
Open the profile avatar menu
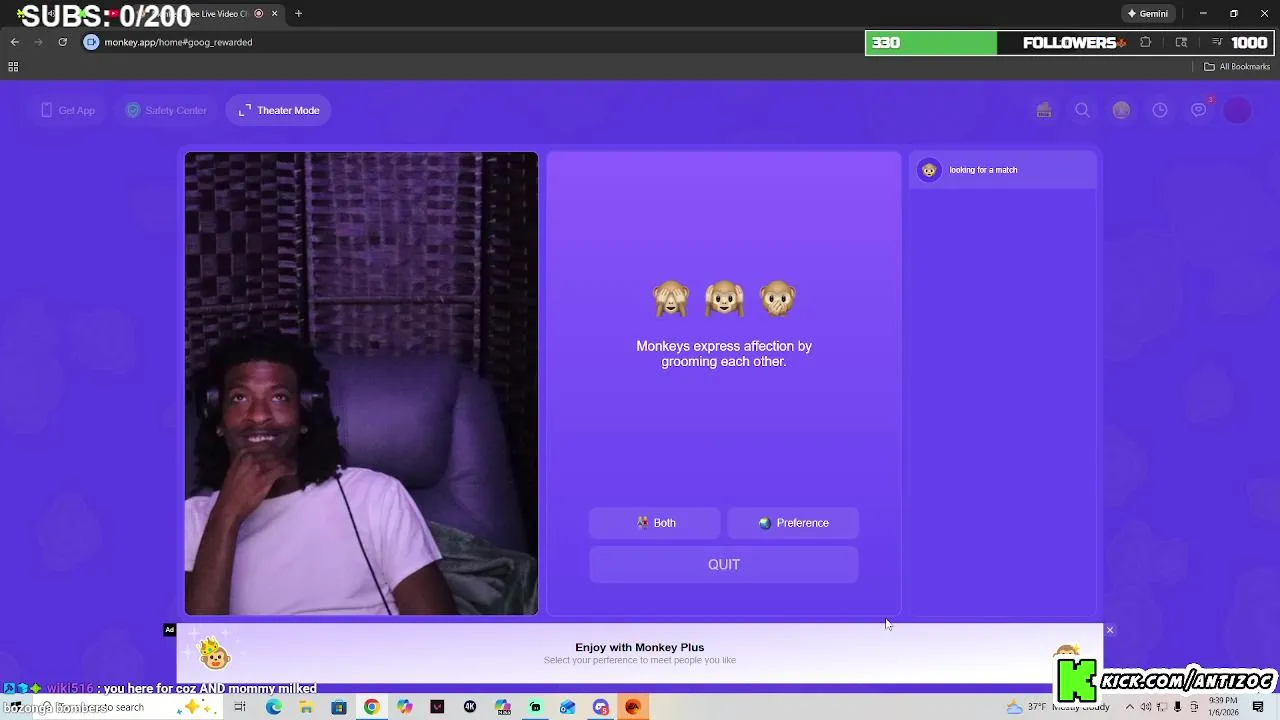[1238, 110]
